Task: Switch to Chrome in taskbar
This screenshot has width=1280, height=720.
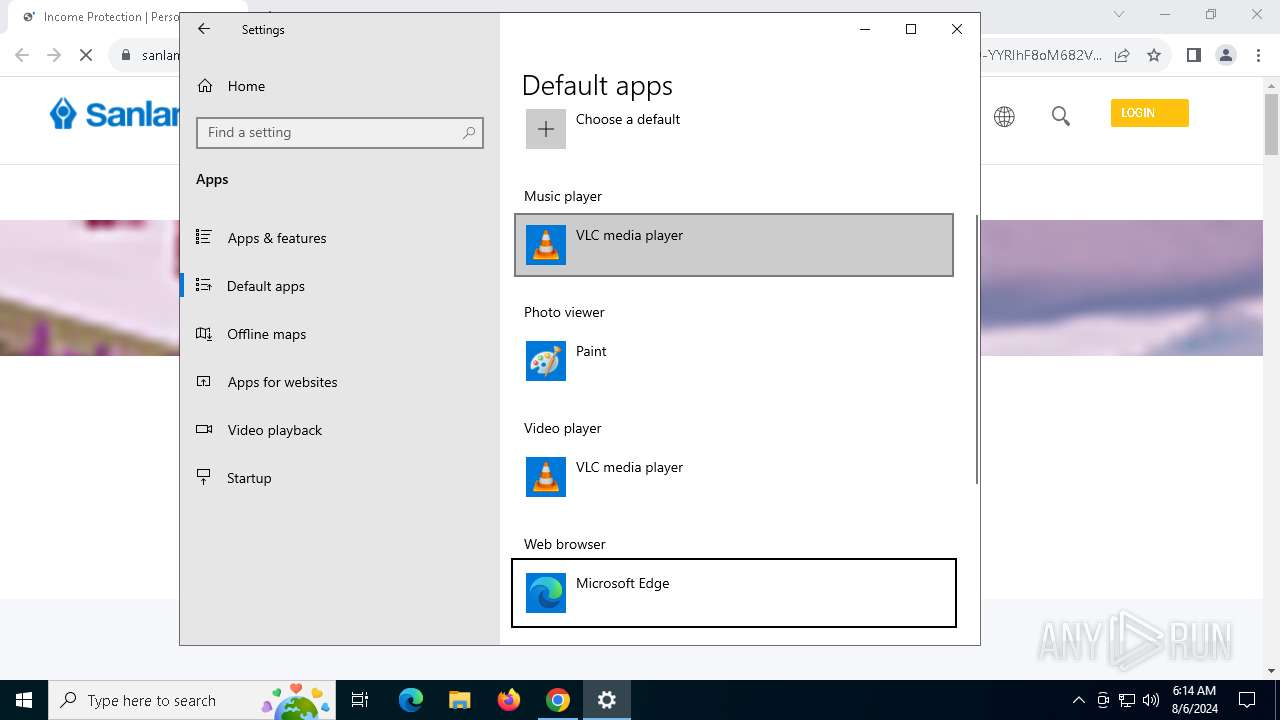Action: click(557, 700)
